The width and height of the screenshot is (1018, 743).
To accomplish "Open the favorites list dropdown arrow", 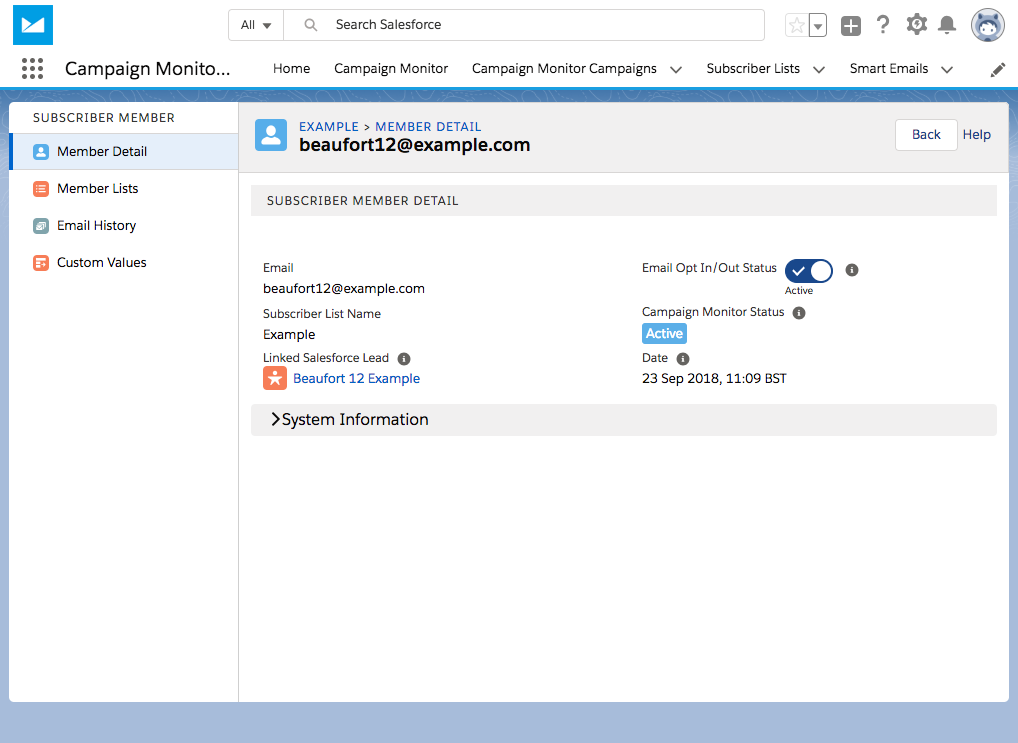I will (818, 25).
